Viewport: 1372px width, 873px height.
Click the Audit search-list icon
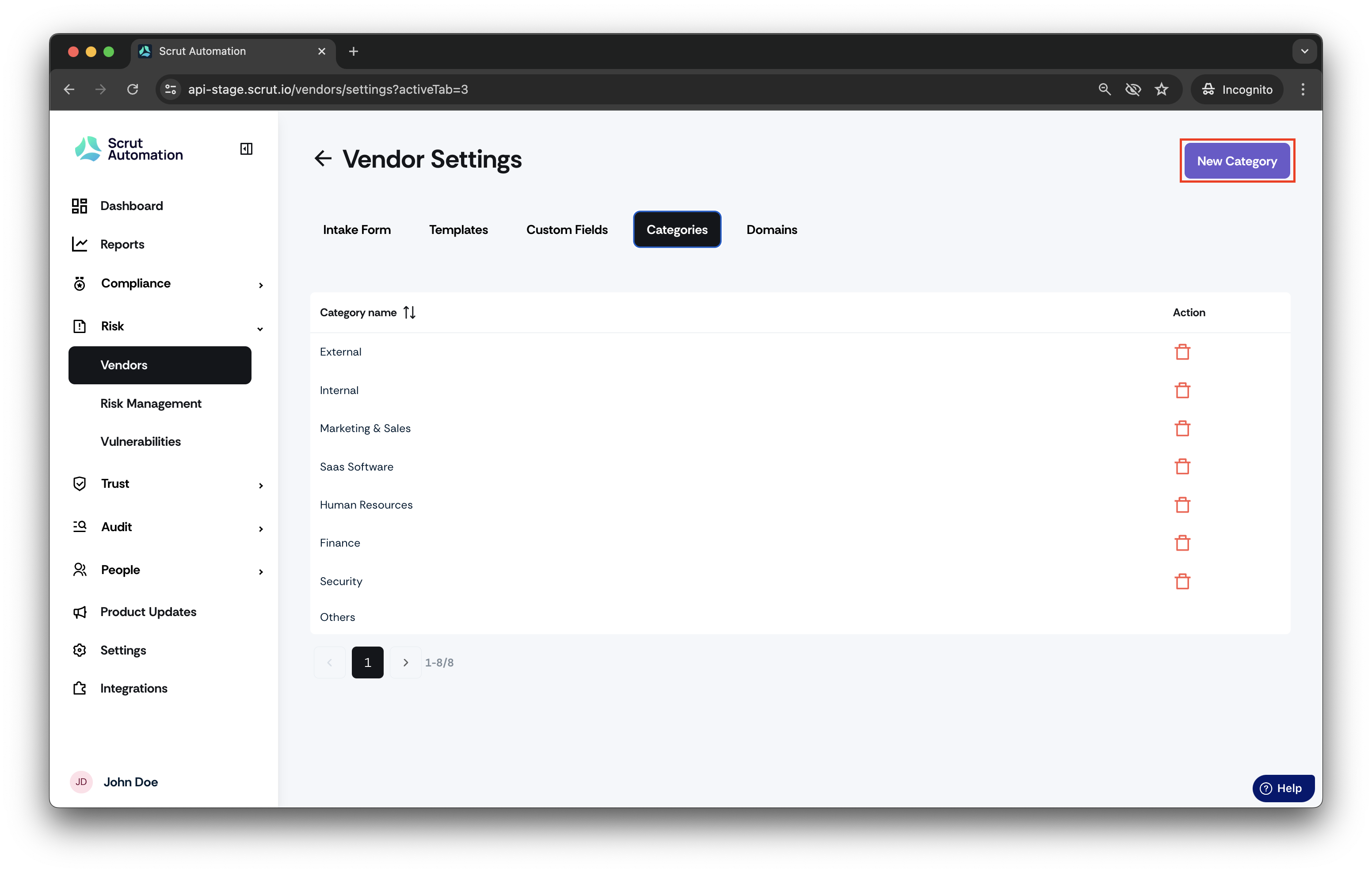[x=80, y=526]
